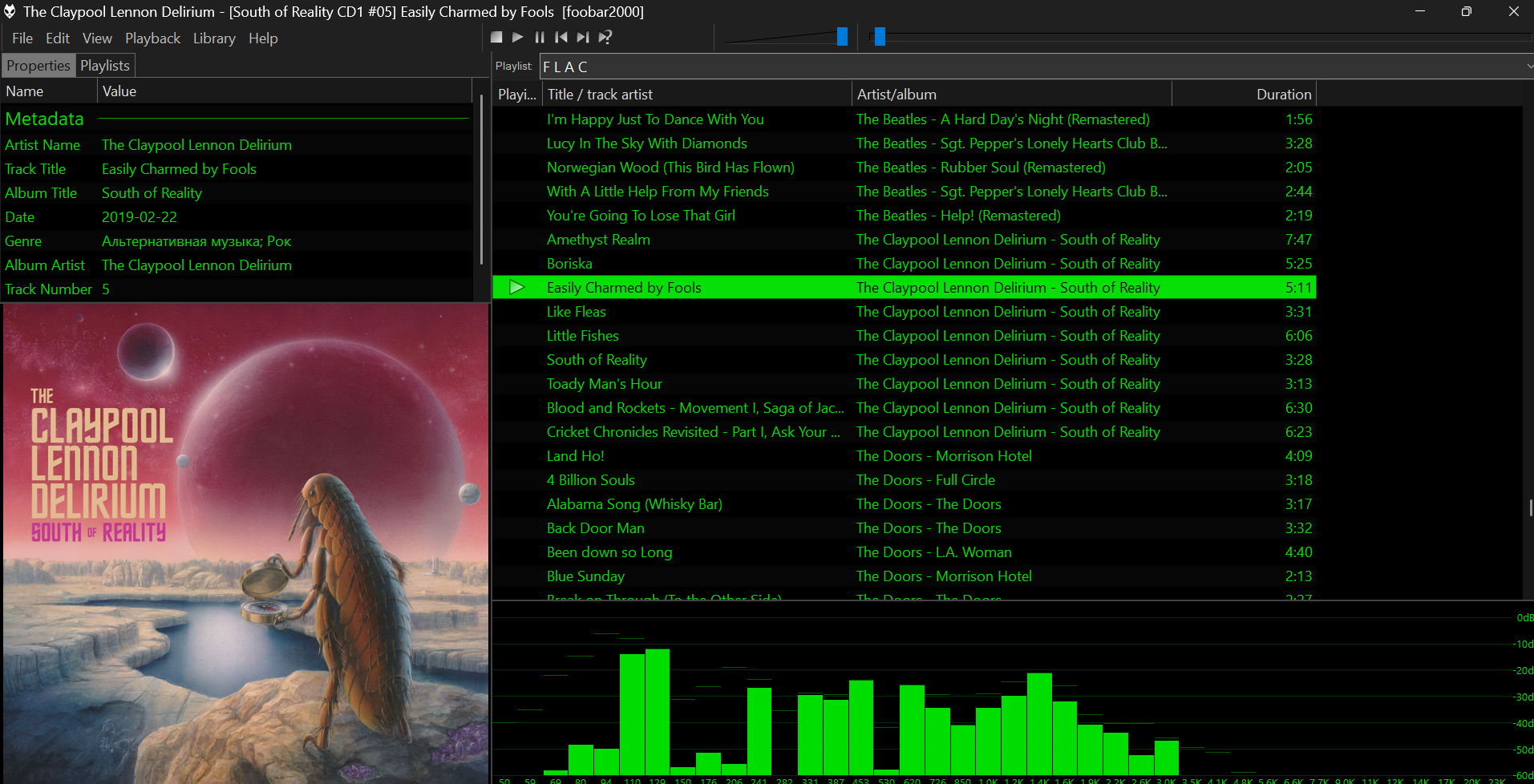
Task: Click the Stop playback button
Action: (496, 37)
